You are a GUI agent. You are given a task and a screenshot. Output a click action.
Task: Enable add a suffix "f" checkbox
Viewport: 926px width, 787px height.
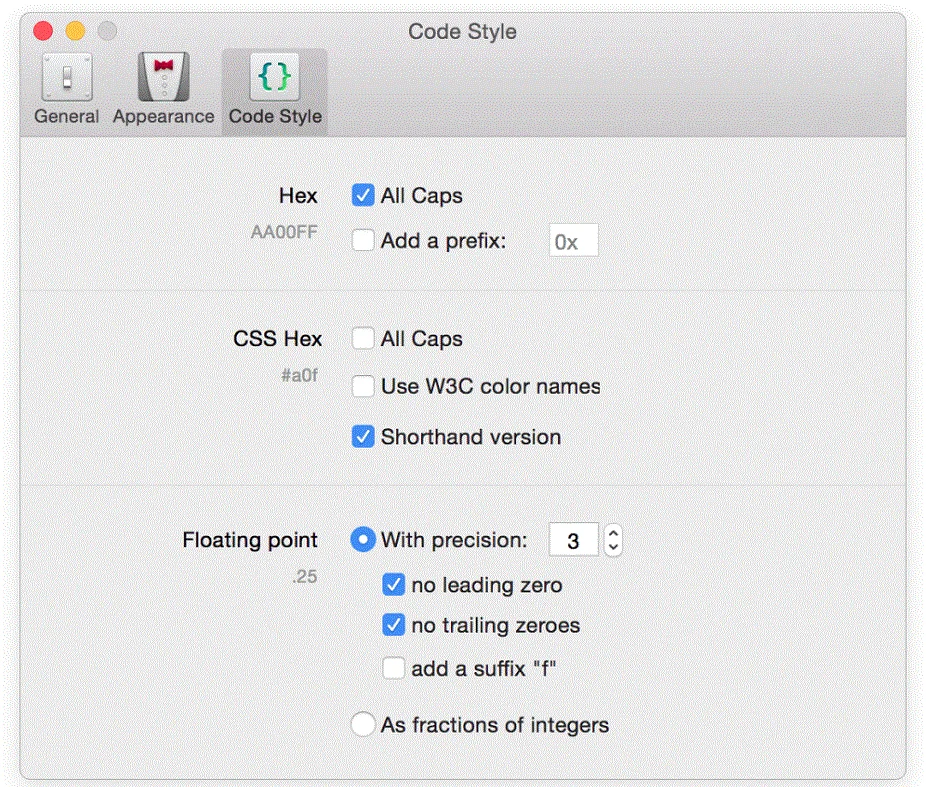pyautogui.click(x=393, y=668)
